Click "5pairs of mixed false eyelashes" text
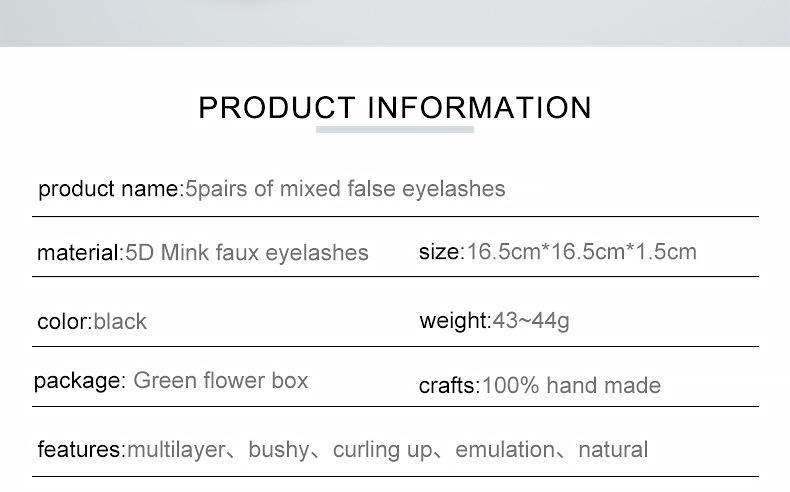This screenshot has height=492, width=790. click(x=345, y=189)
